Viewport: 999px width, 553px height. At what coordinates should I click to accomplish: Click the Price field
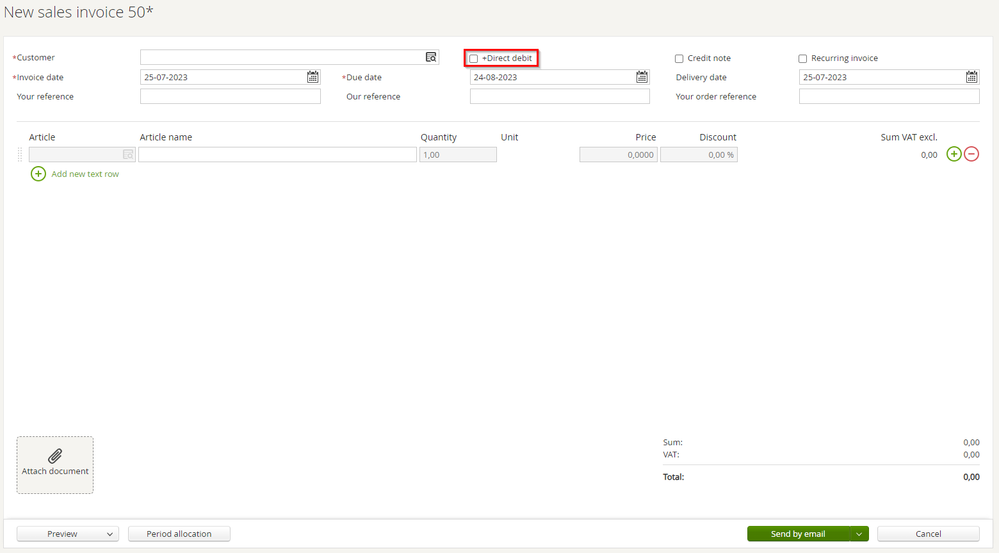point(618,155)
